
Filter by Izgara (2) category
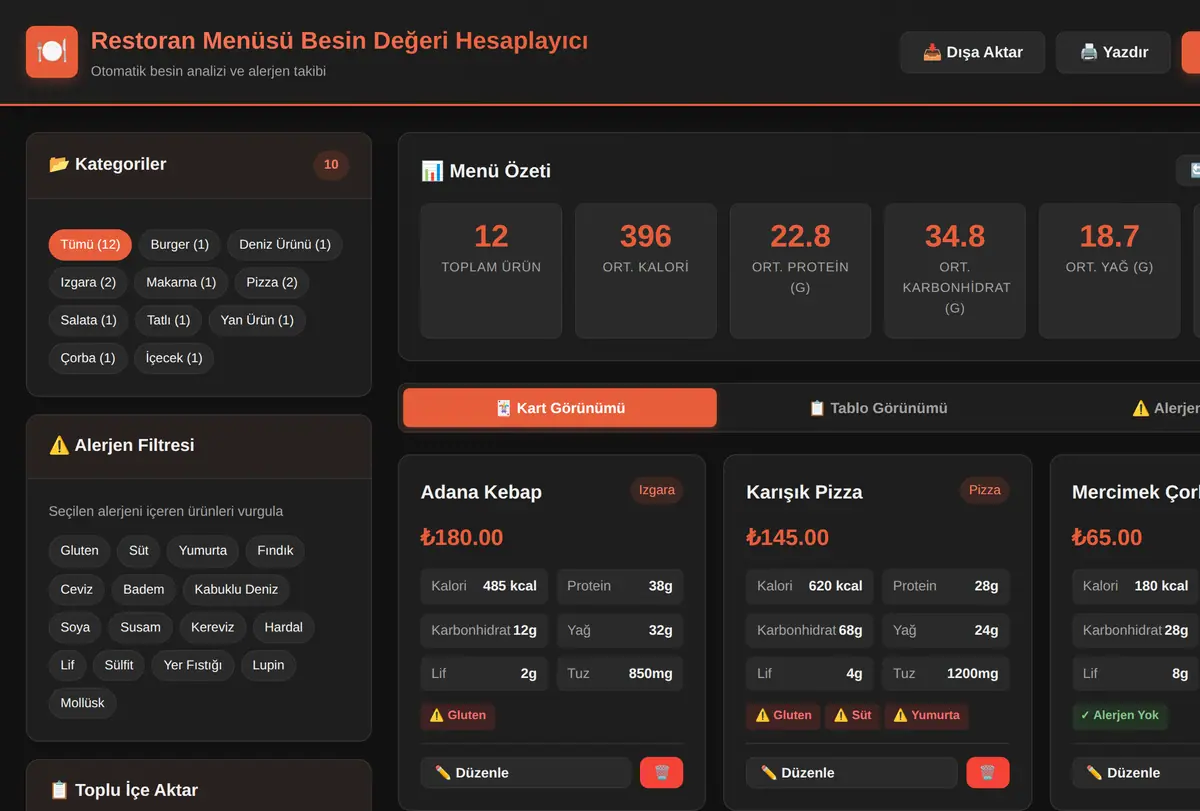pyautogui.click(x=88, y=282)
